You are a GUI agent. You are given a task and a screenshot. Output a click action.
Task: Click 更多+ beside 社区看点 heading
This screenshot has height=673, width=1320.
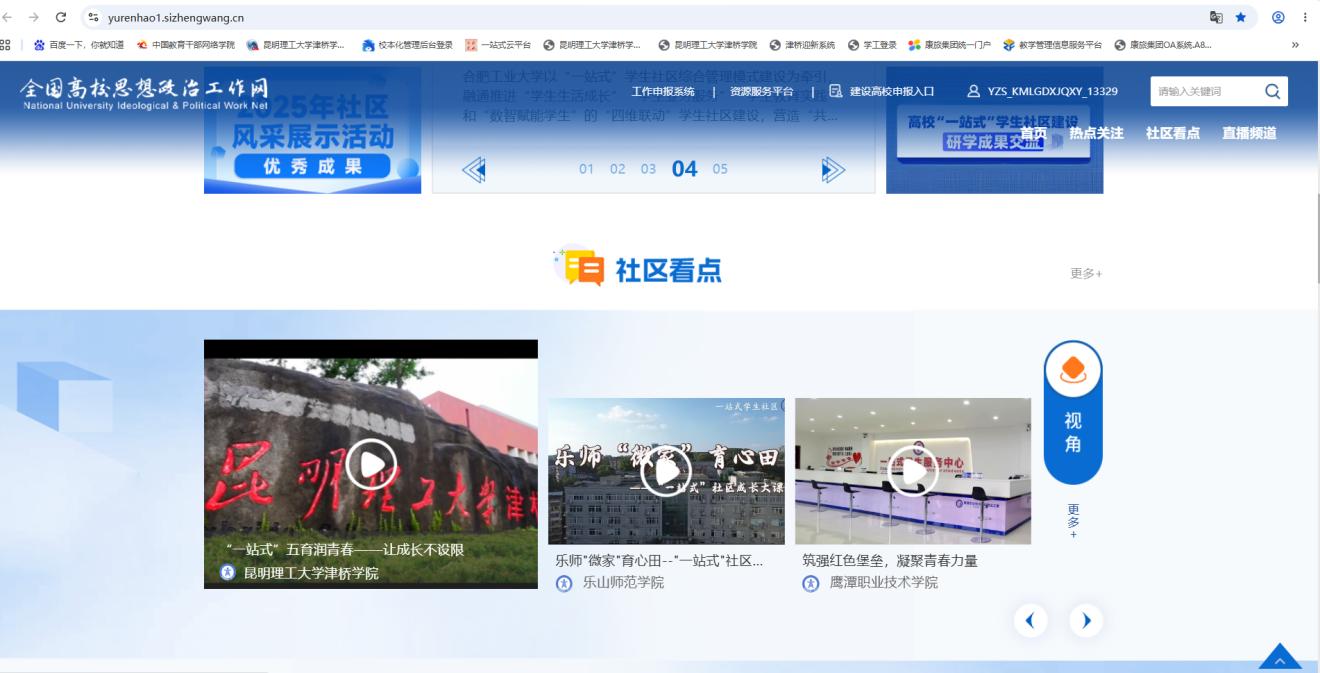pos(1086,273)
